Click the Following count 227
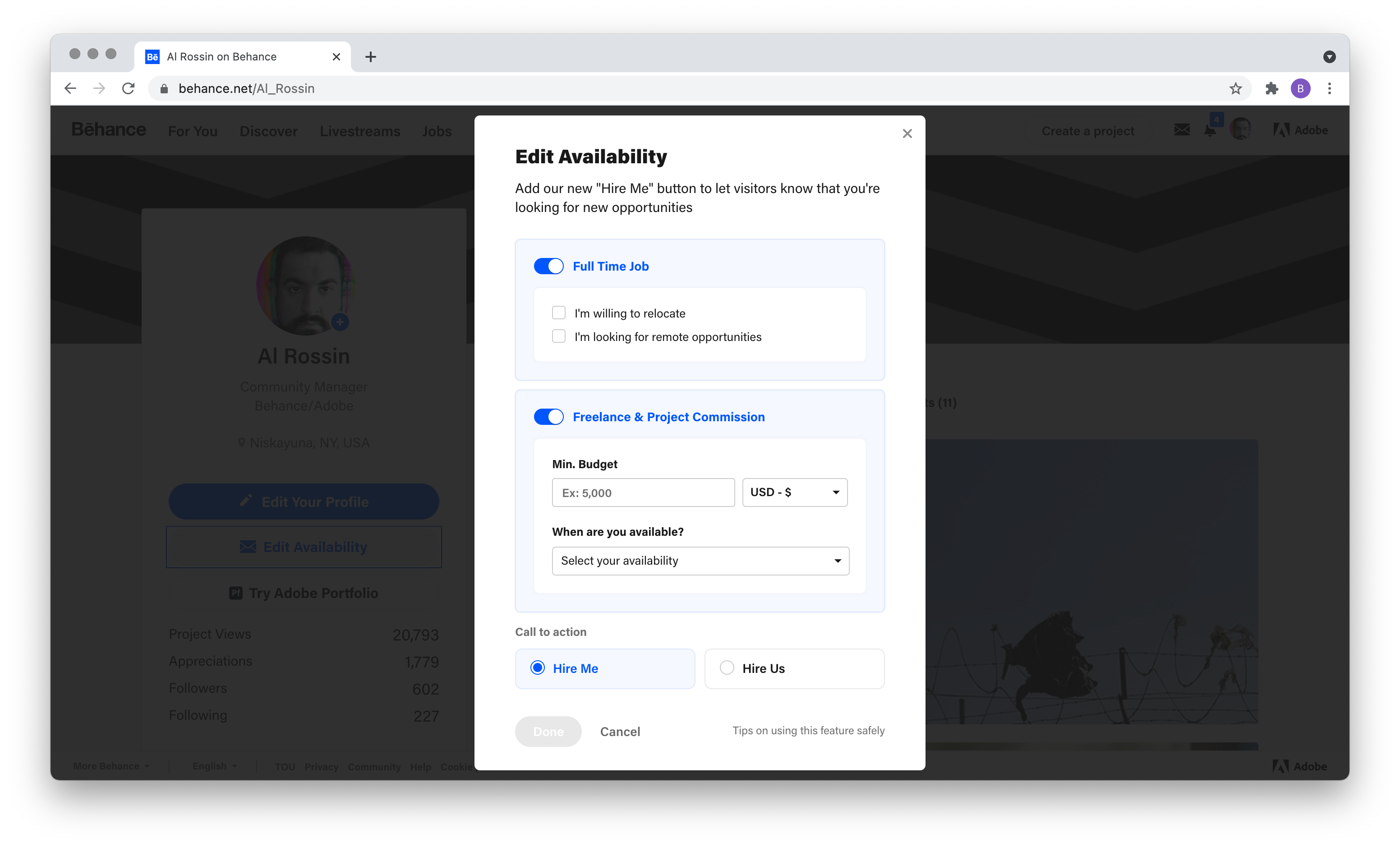This screenshot has height=847, width=1400. [x=426, y=715]
